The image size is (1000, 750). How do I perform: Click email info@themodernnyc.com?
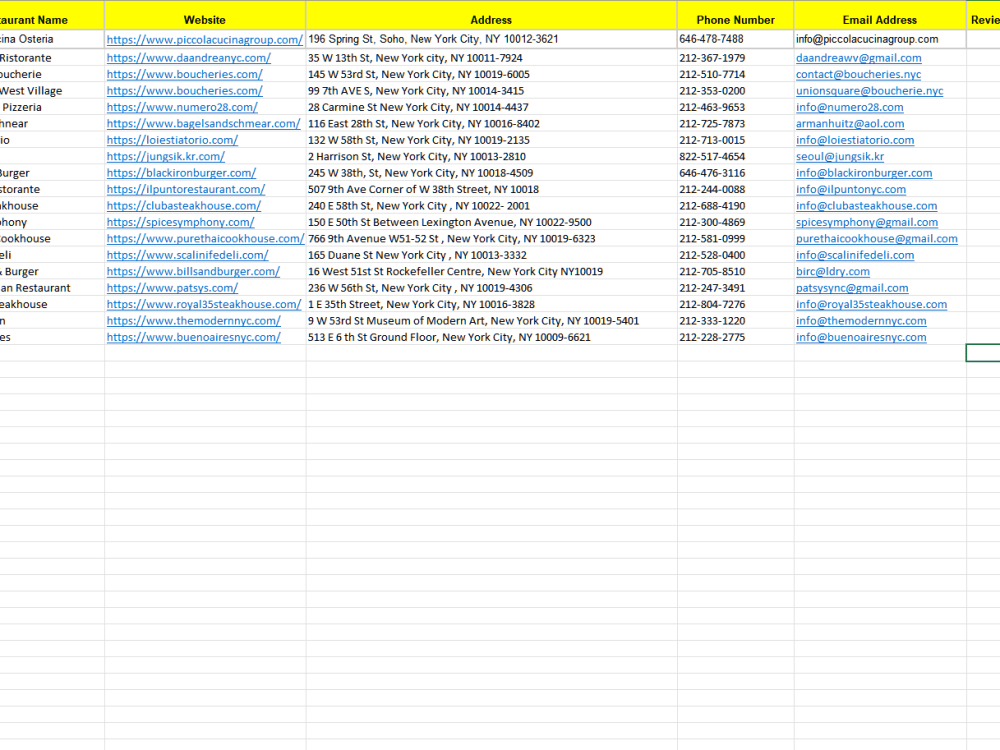861,321
